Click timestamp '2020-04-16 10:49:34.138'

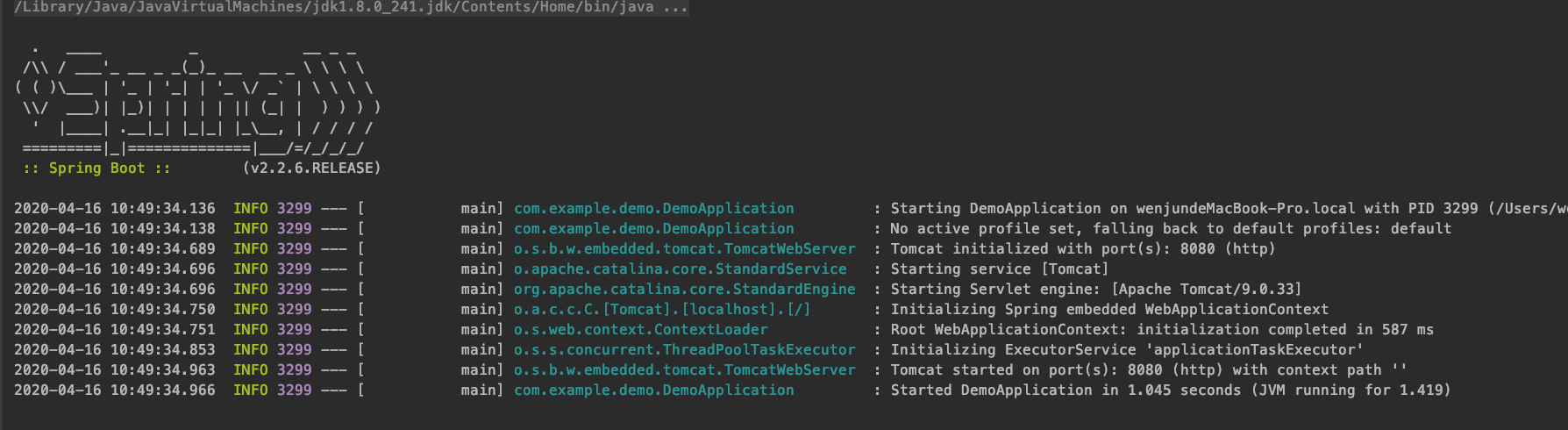click(x=115, y=228)
